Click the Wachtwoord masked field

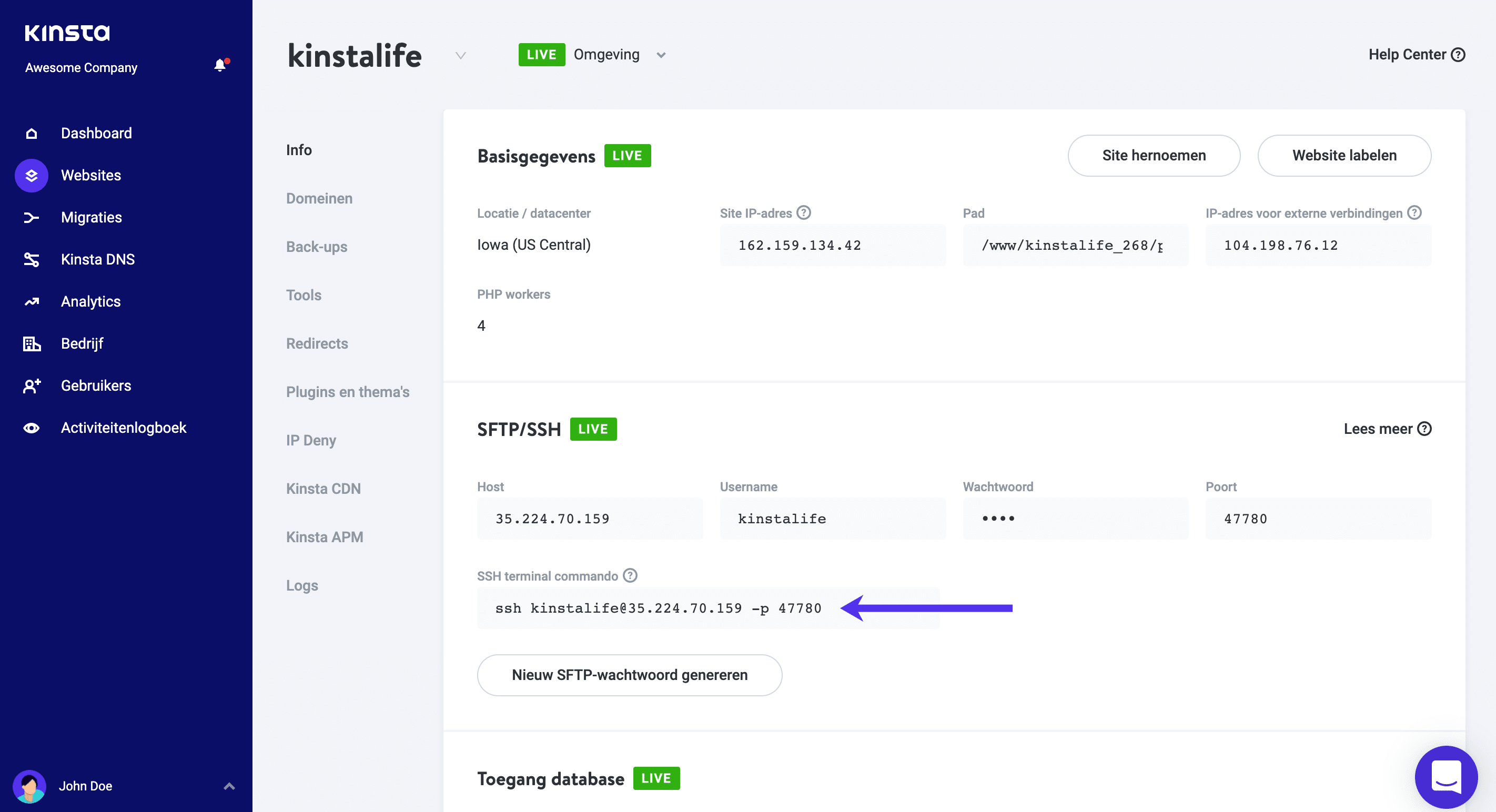point(1076,519)
